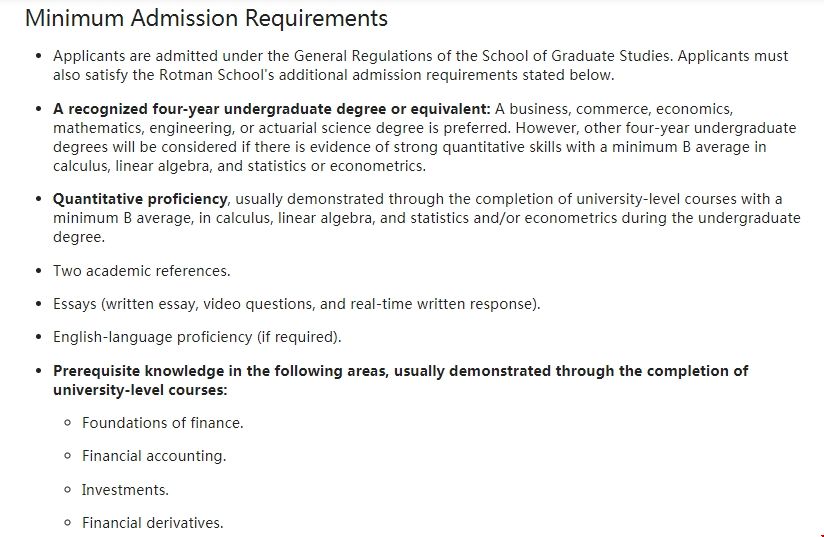The width and height of the screenshot is (824, 537).
Task: Click the bullet before the Essays item
Action: 38,304
